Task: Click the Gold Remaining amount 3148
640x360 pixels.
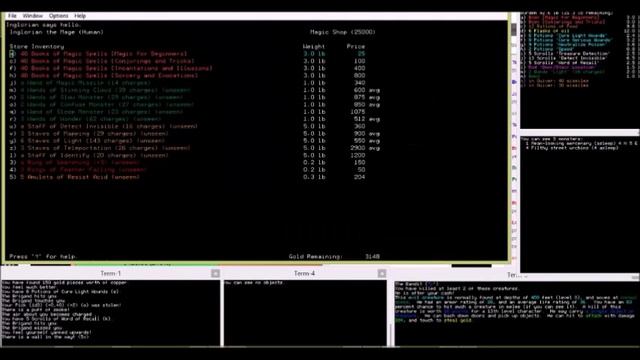Action: (x=372, y=257)
